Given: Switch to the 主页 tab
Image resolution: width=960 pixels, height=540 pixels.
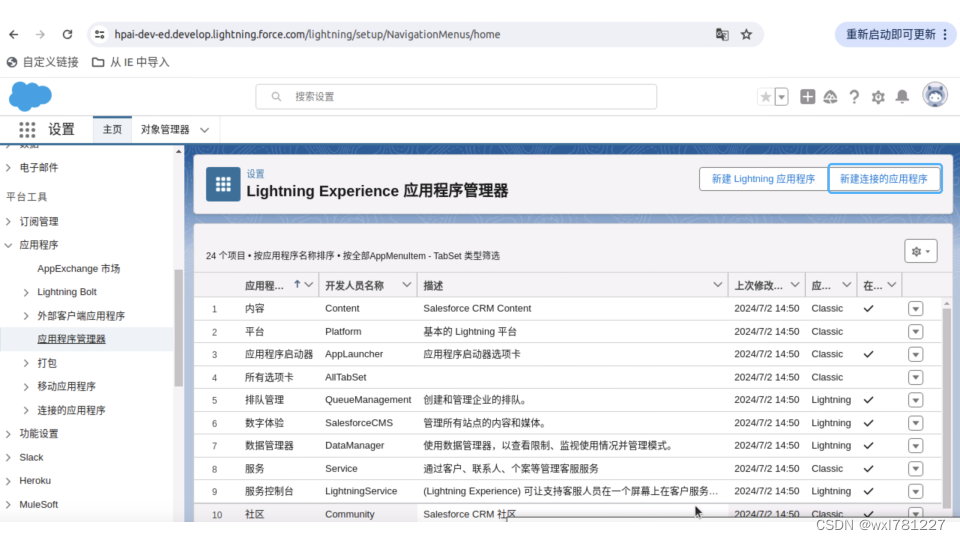Looking at the screenshot, I should tap(112, 129).
